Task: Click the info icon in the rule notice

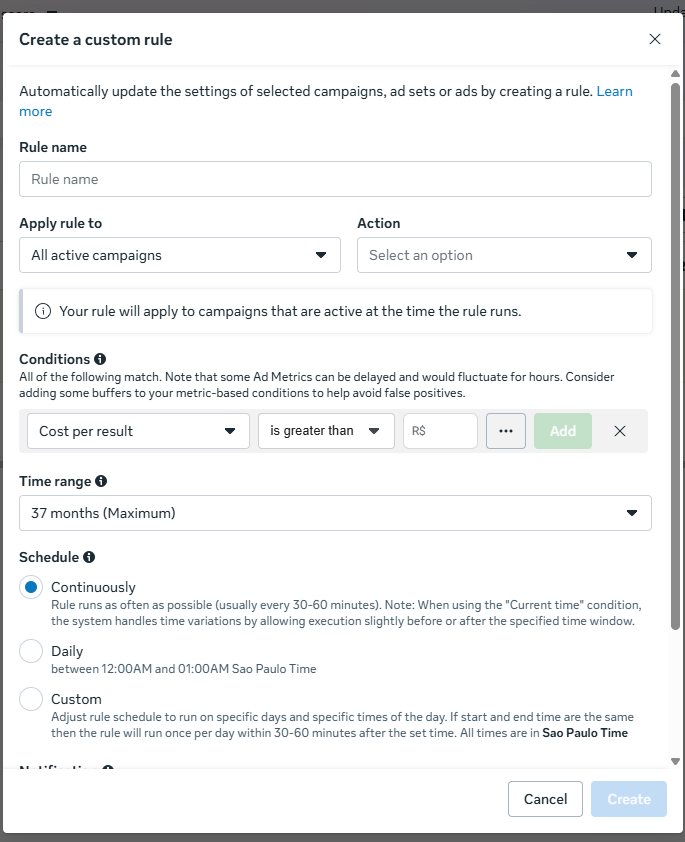Action: point(43,311)
